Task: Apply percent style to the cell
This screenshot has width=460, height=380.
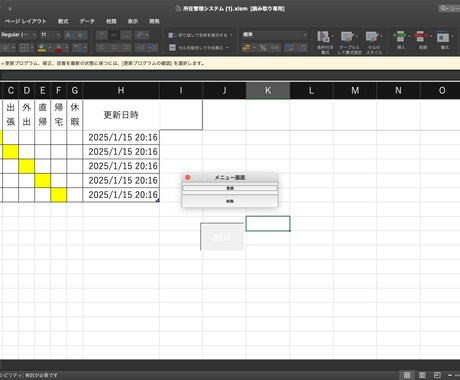Action: [263, 48]
